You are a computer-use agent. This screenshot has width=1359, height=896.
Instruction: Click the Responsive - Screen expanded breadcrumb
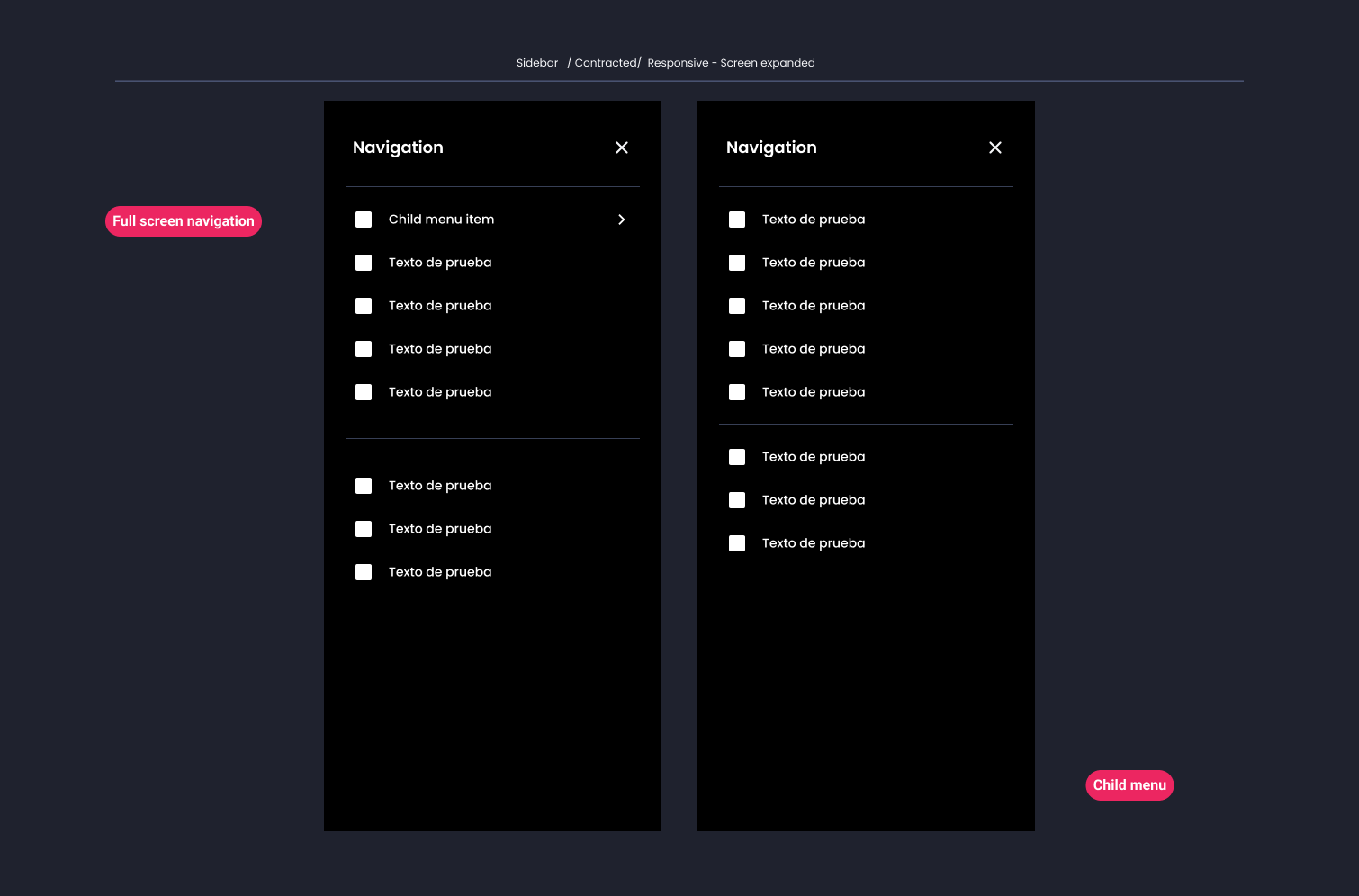pos(732,63)
